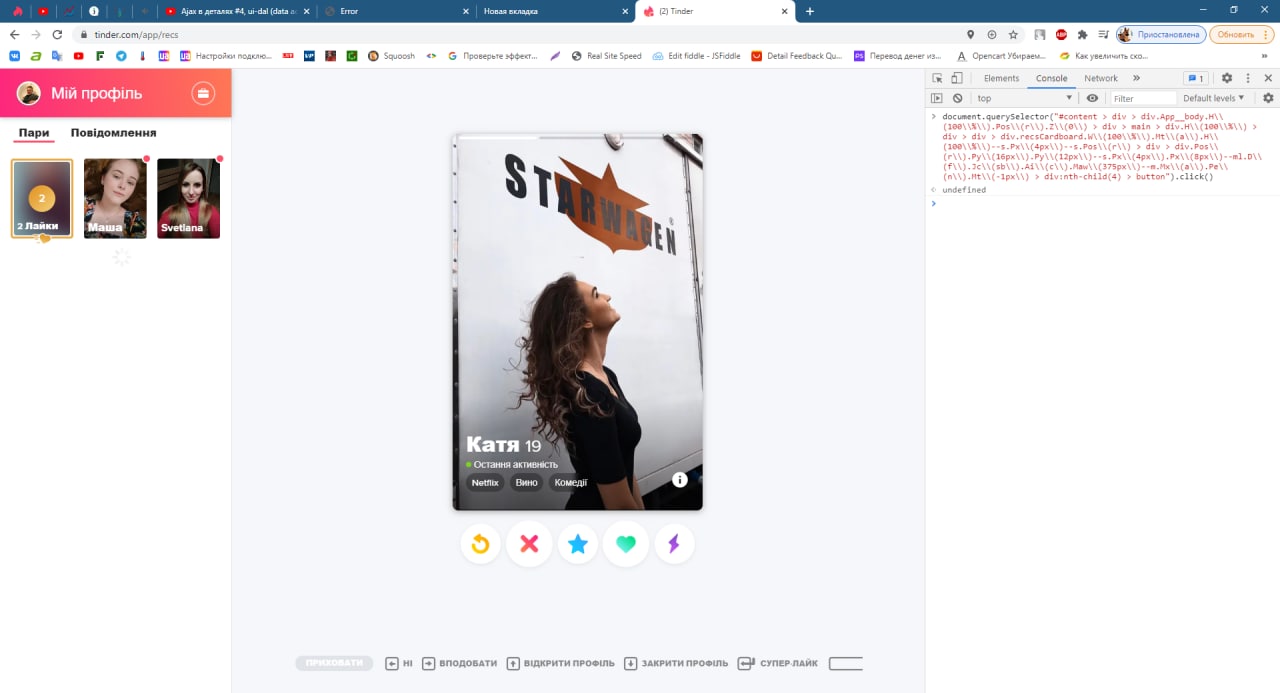Open Edit fiddle - JSFiddle bookmark

pos(696,56)
